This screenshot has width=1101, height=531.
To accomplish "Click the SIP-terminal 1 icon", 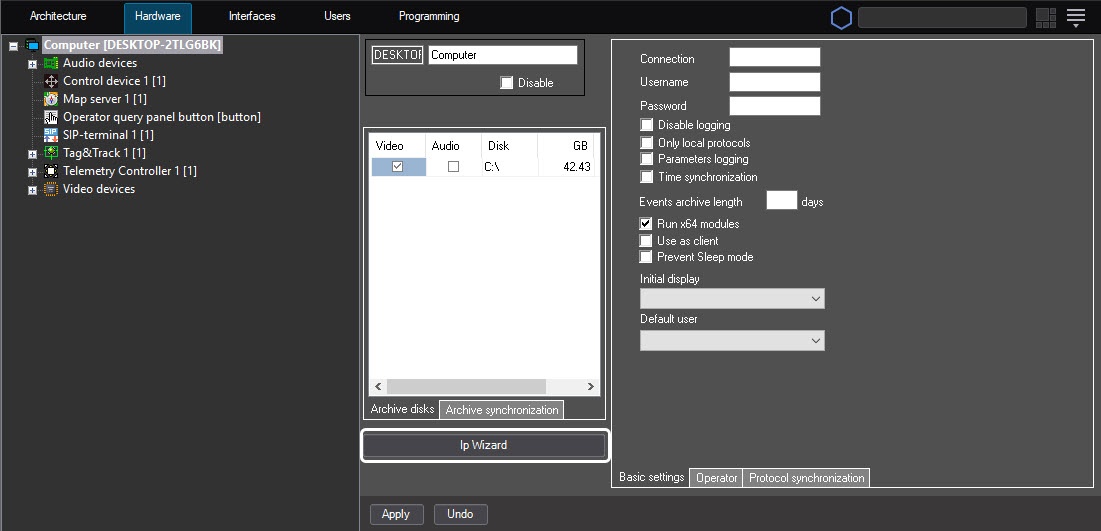I will 51,135.
